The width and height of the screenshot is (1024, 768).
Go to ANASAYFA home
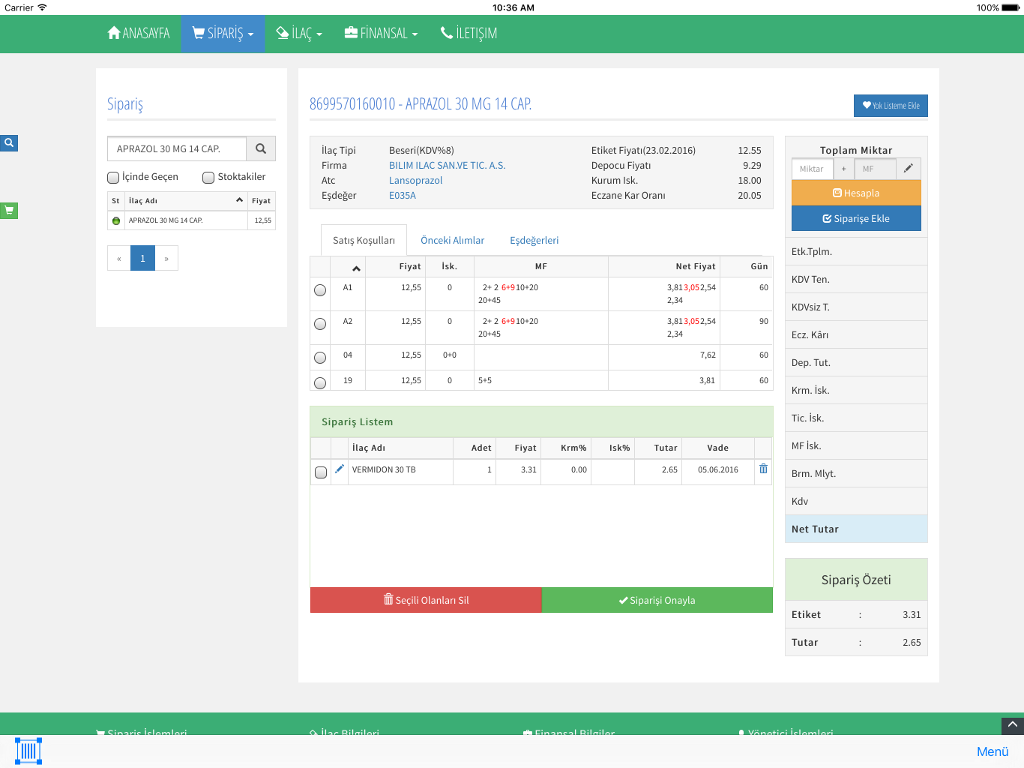tap(138, 33)
